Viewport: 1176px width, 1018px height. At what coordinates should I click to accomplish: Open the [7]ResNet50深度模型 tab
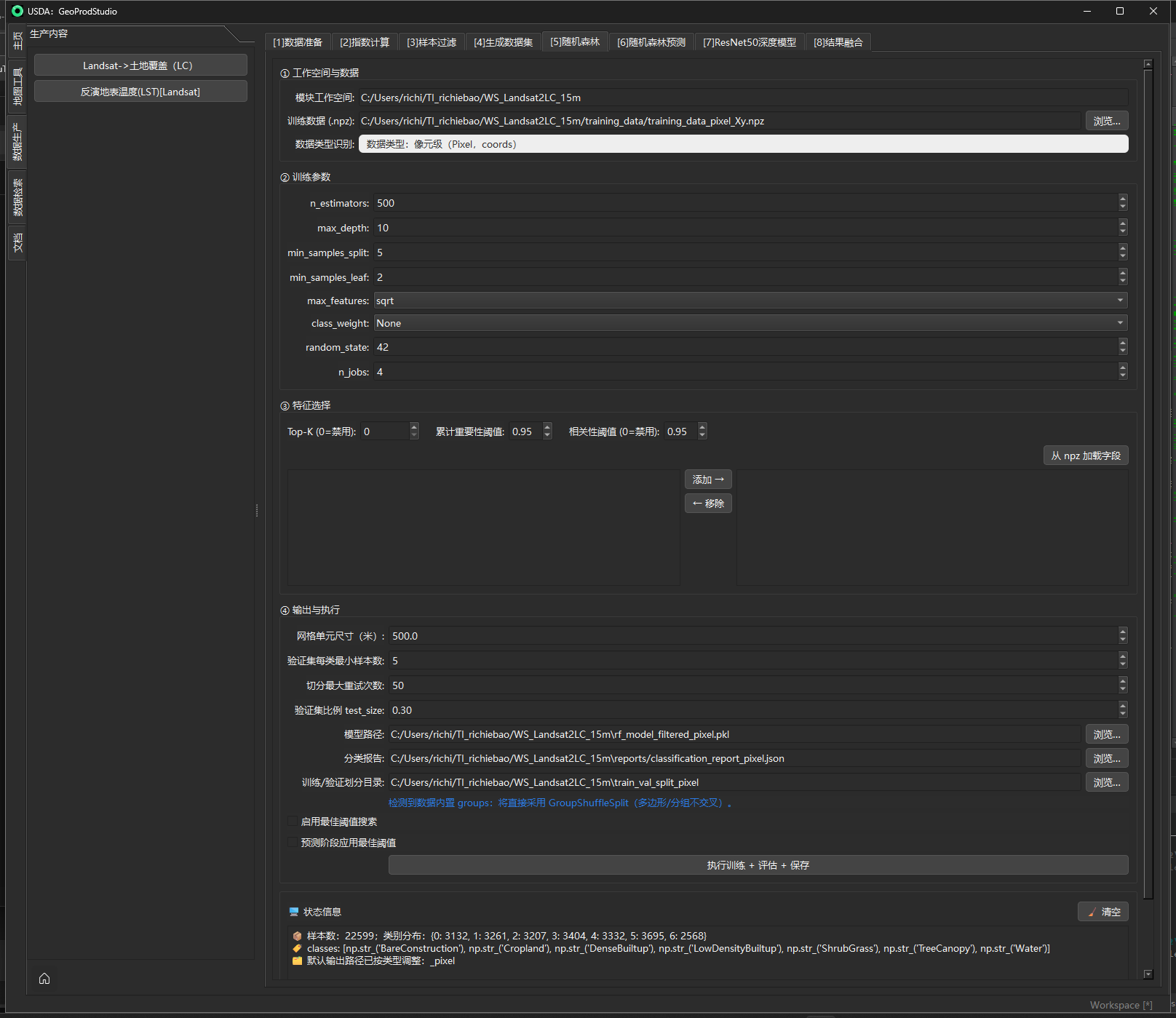click(749, 42)
